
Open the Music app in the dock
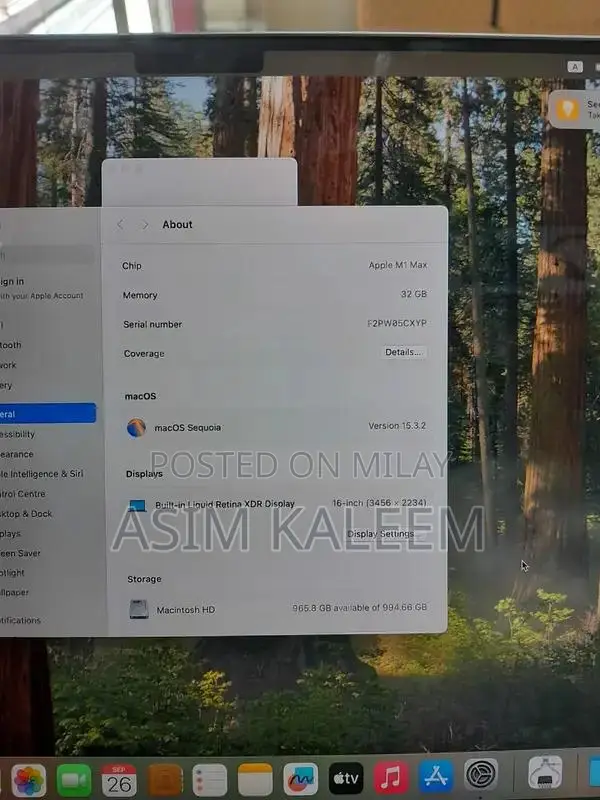pos(391,777)
